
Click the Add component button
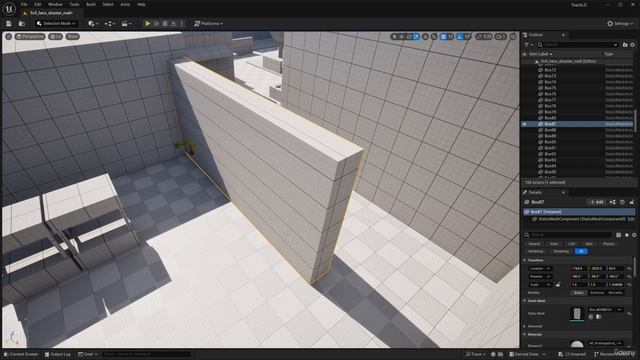point(596,202)
